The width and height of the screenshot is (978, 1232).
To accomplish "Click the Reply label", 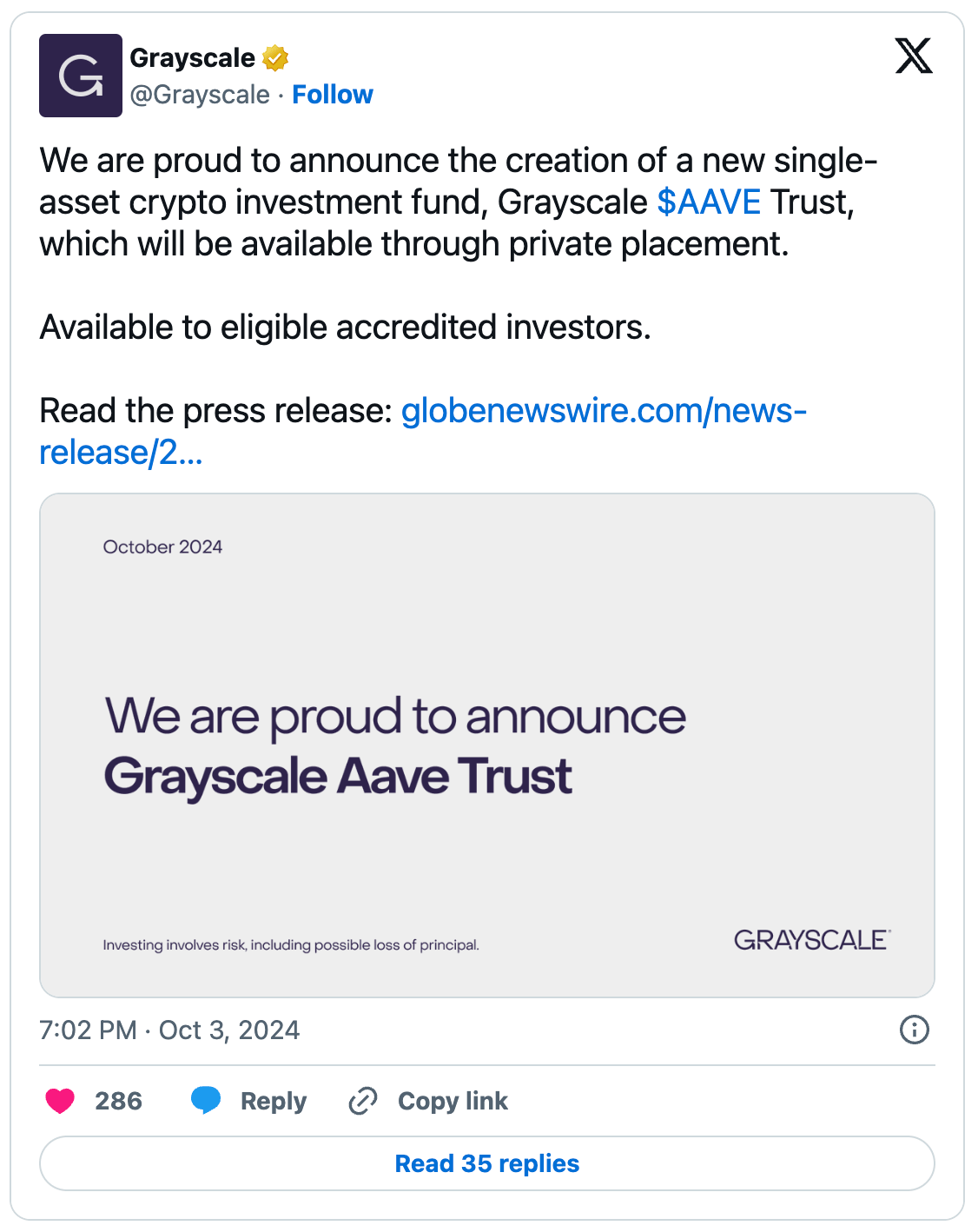I will [274, 1101].
